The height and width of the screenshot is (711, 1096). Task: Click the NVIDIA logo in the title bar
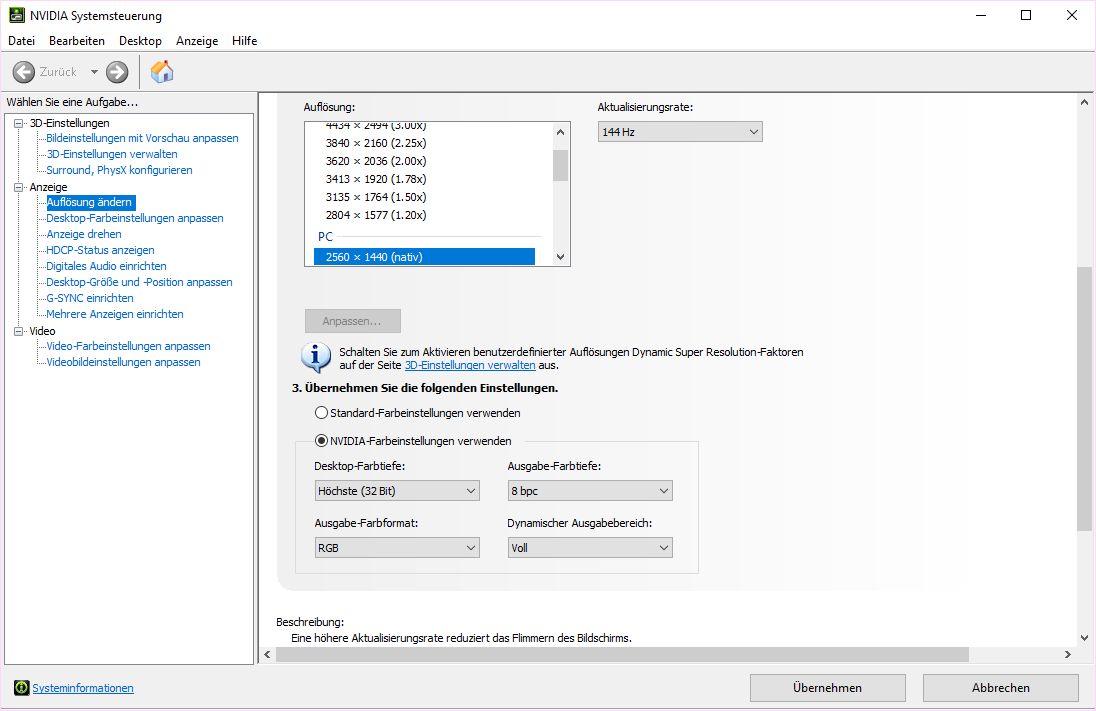[x=16, y=15]
